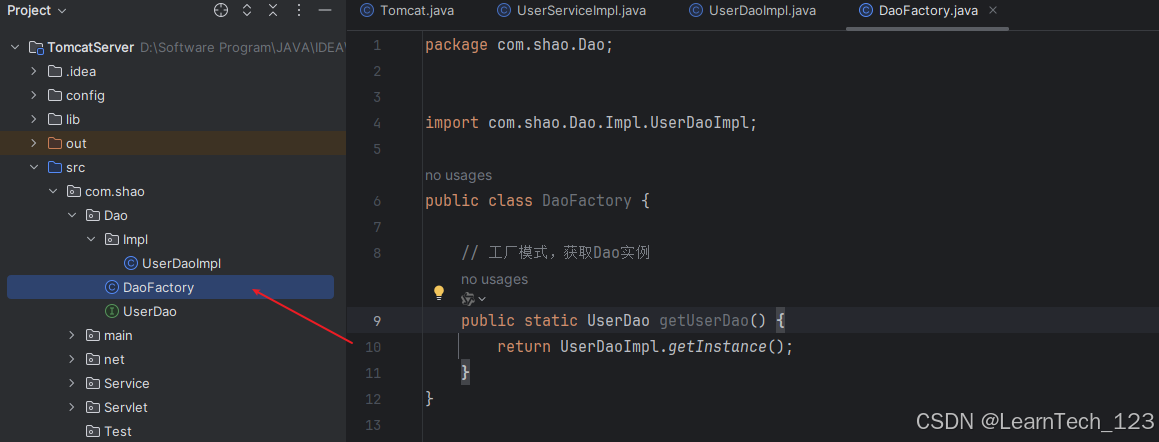Click the DaoFactory class icon in tree
The height and width of the screenshot is (442, 1159).
coord(112,288)
